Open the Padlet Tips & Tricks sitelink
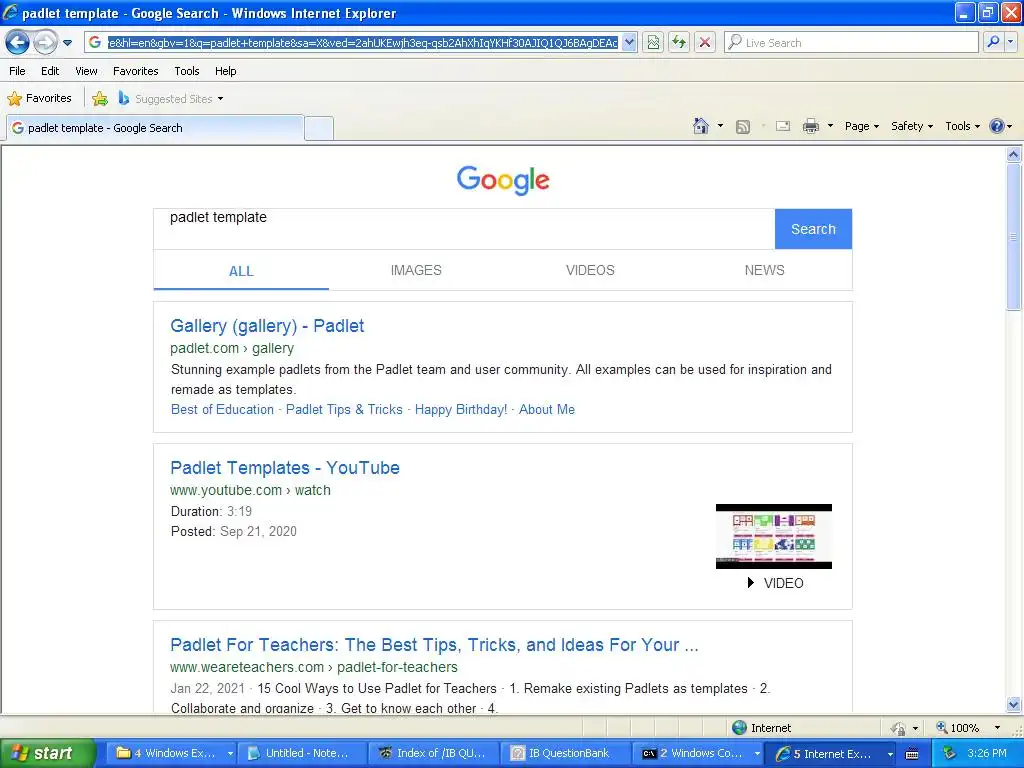This screenshot has height=768, width=1024. [344, 409]
